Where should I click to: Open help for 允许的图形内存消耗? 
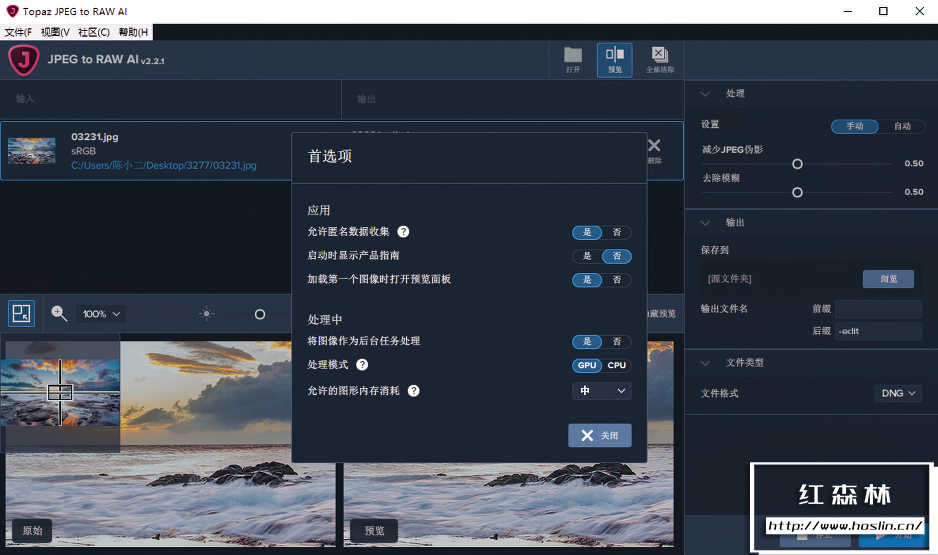pyautogui.click(x=413, y=391)
